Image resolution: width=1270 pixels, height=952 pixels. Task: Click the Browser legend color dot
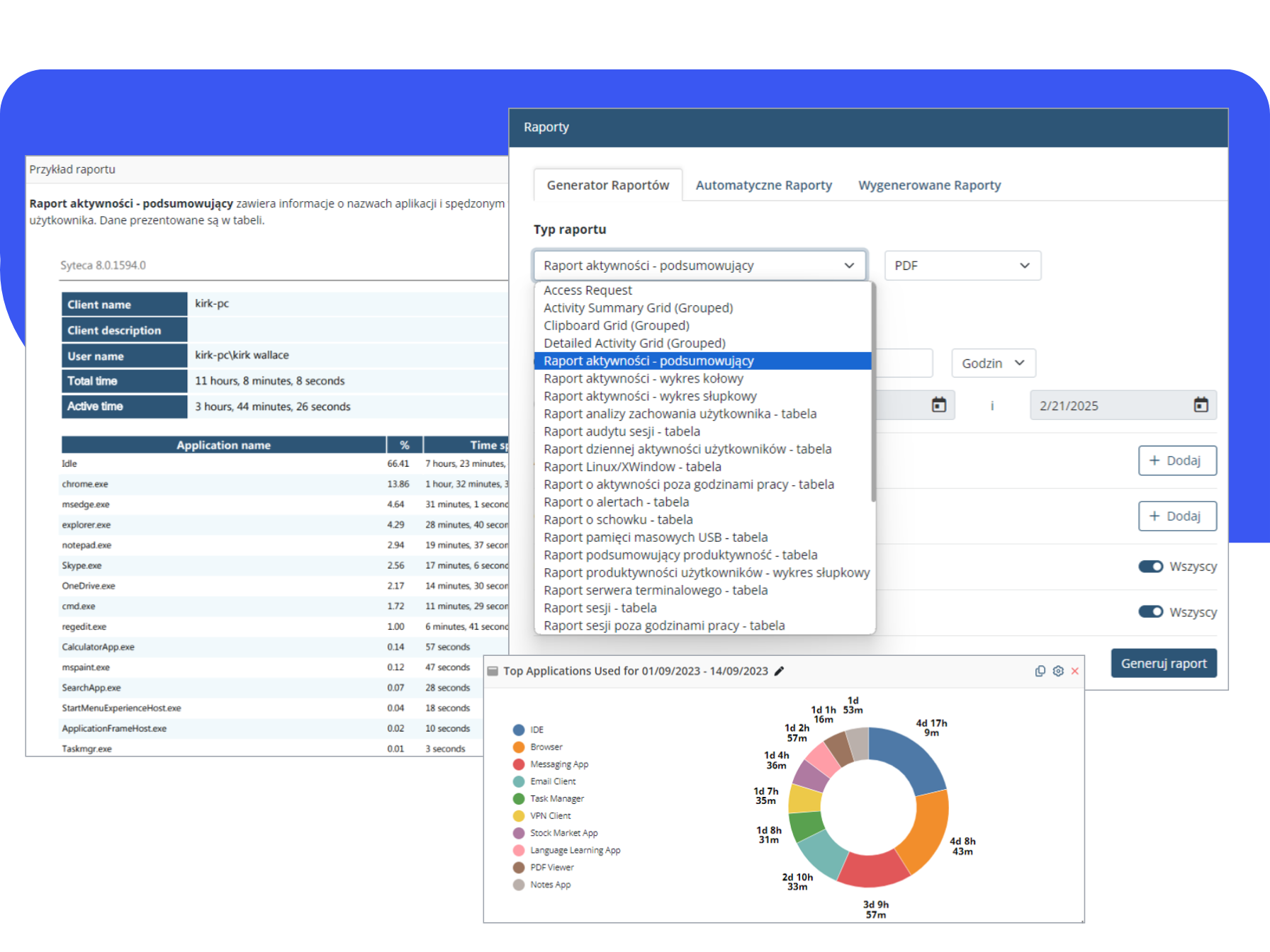click(x=519, y=747)
